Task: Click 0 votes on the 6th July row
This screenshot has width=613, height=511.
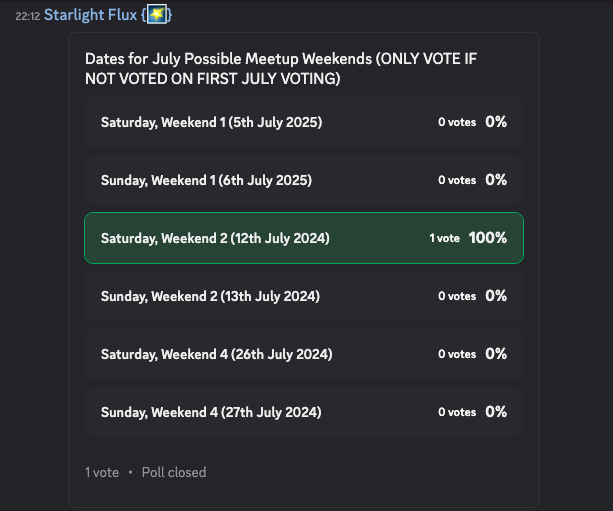Action: (x=457, y=180)
